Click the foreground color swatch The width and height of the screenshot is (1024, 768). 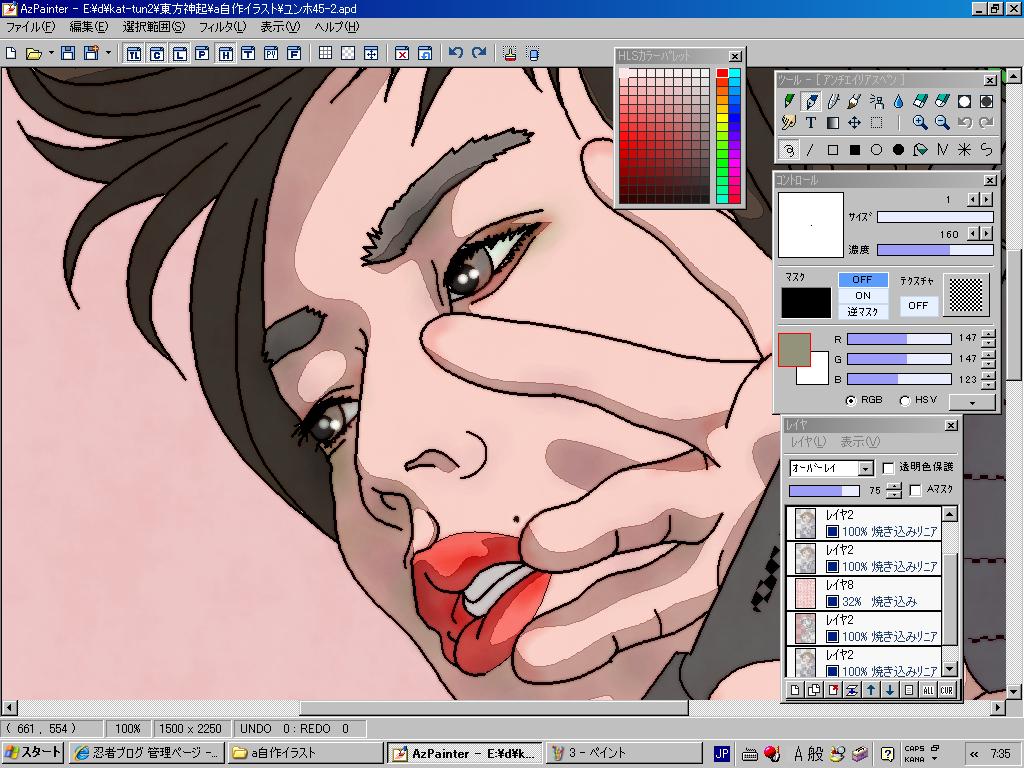(794, 349)
